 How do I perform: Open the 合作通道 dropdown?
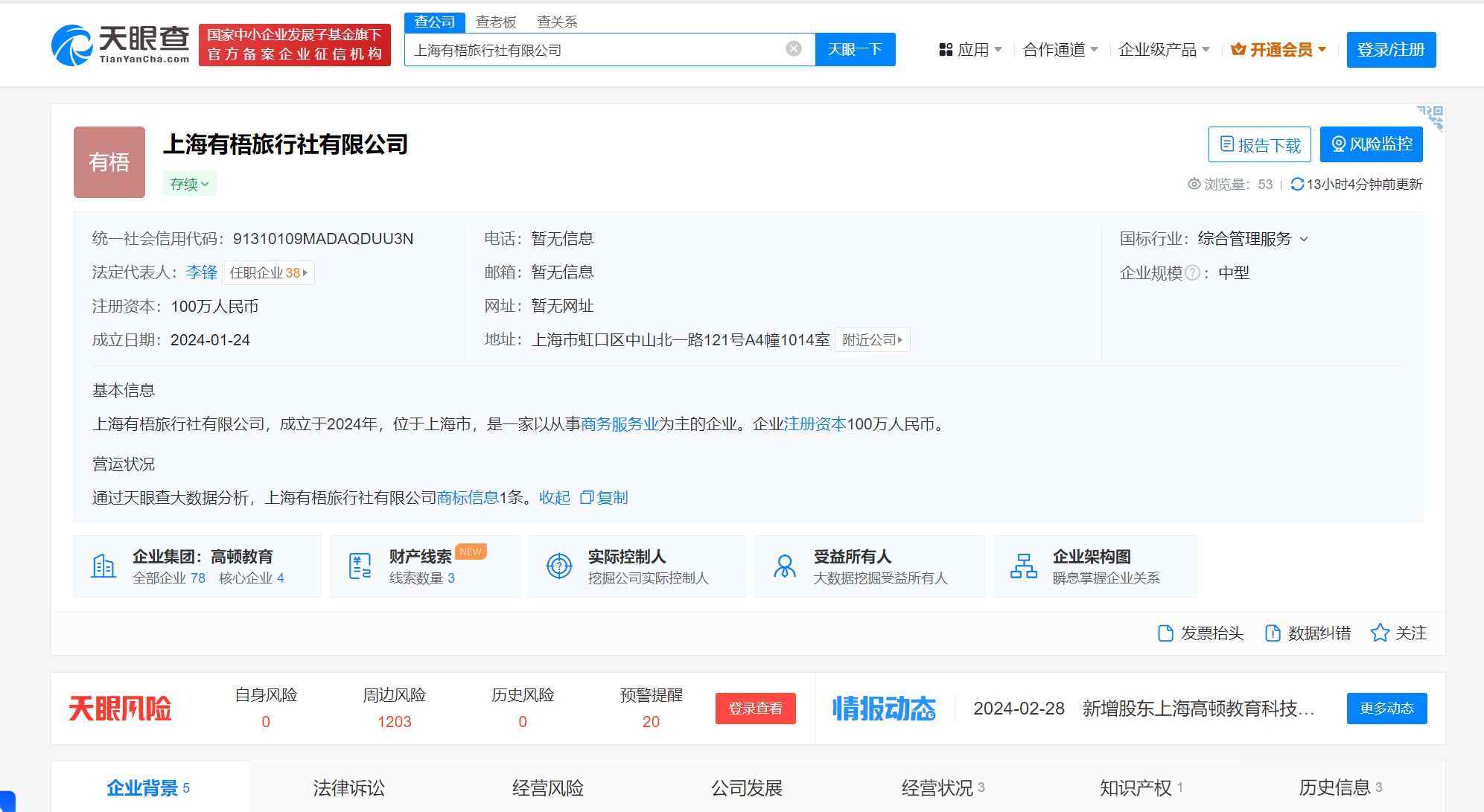pos(1060,50)
